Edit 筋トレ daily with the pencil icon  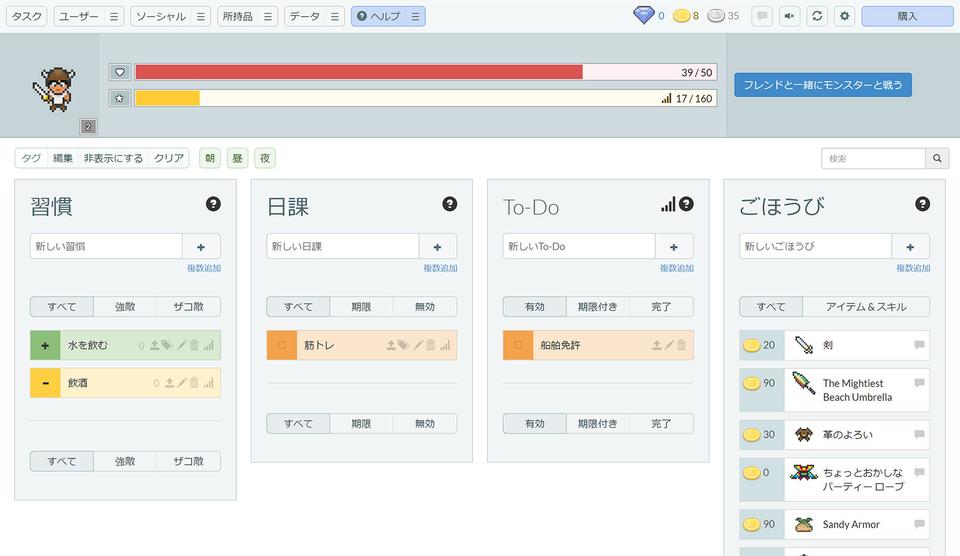click(418, 345)
